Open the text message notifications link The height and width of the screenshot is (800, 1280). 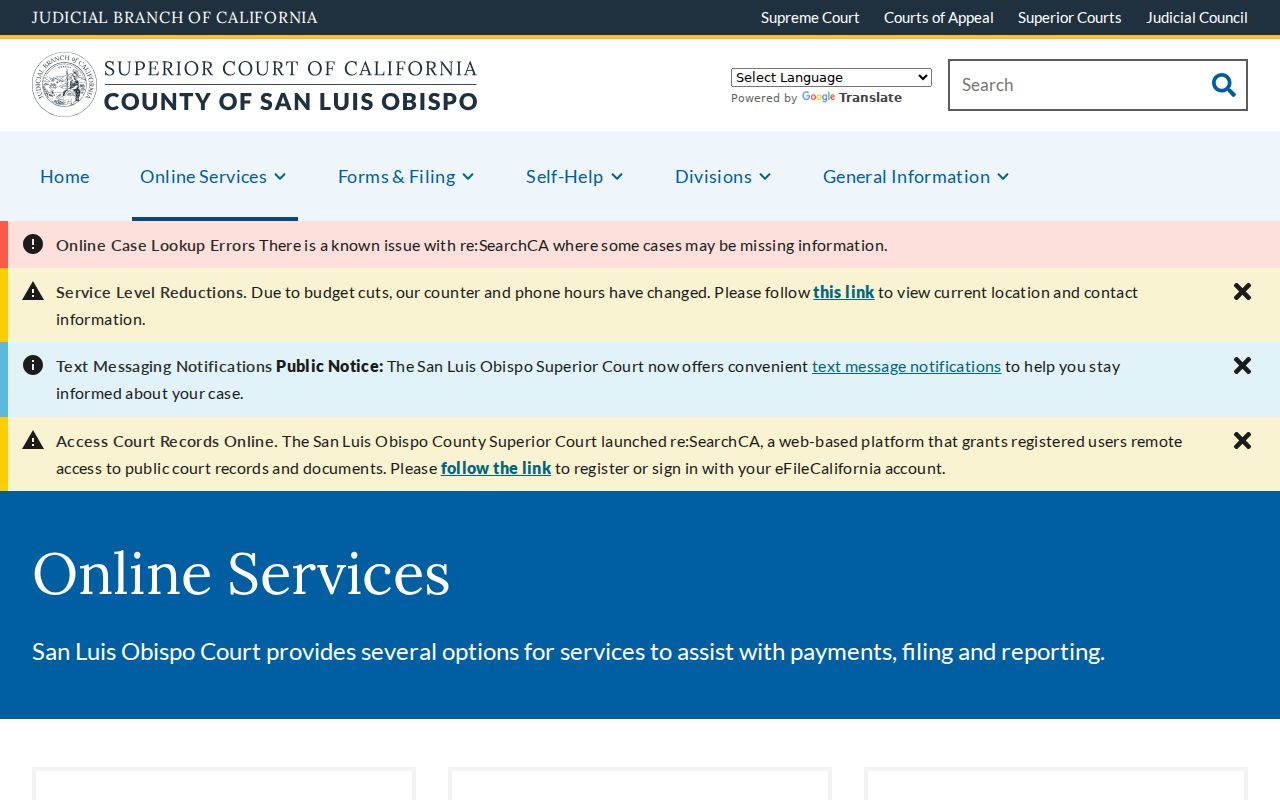point(906,366)
